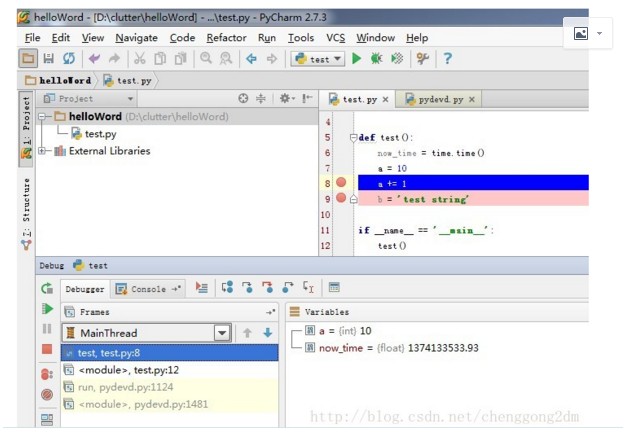Select the '<module>, test.py:12' frame

pos(170,370)
